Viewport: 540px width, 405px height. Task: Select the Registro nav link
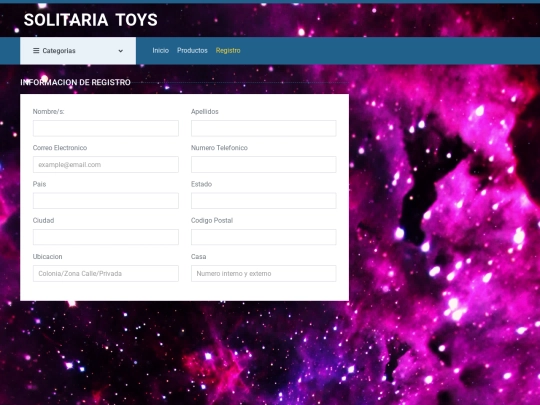tap(228, 50)
